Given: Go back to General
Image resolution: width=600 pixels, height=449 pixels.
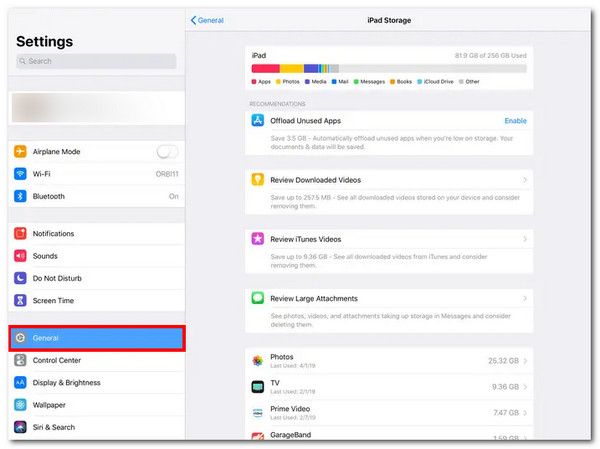Looking at the screenshot, I should pos(207,20).
